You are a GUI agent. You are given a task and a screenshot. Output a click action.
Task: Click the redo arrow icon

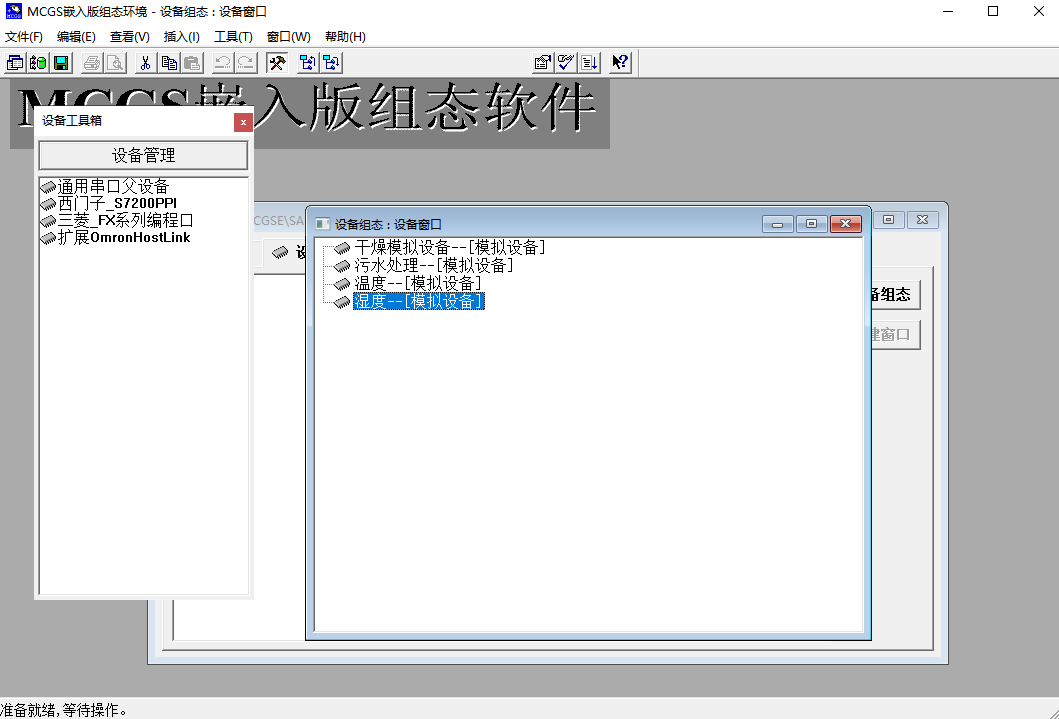(245, 63)
